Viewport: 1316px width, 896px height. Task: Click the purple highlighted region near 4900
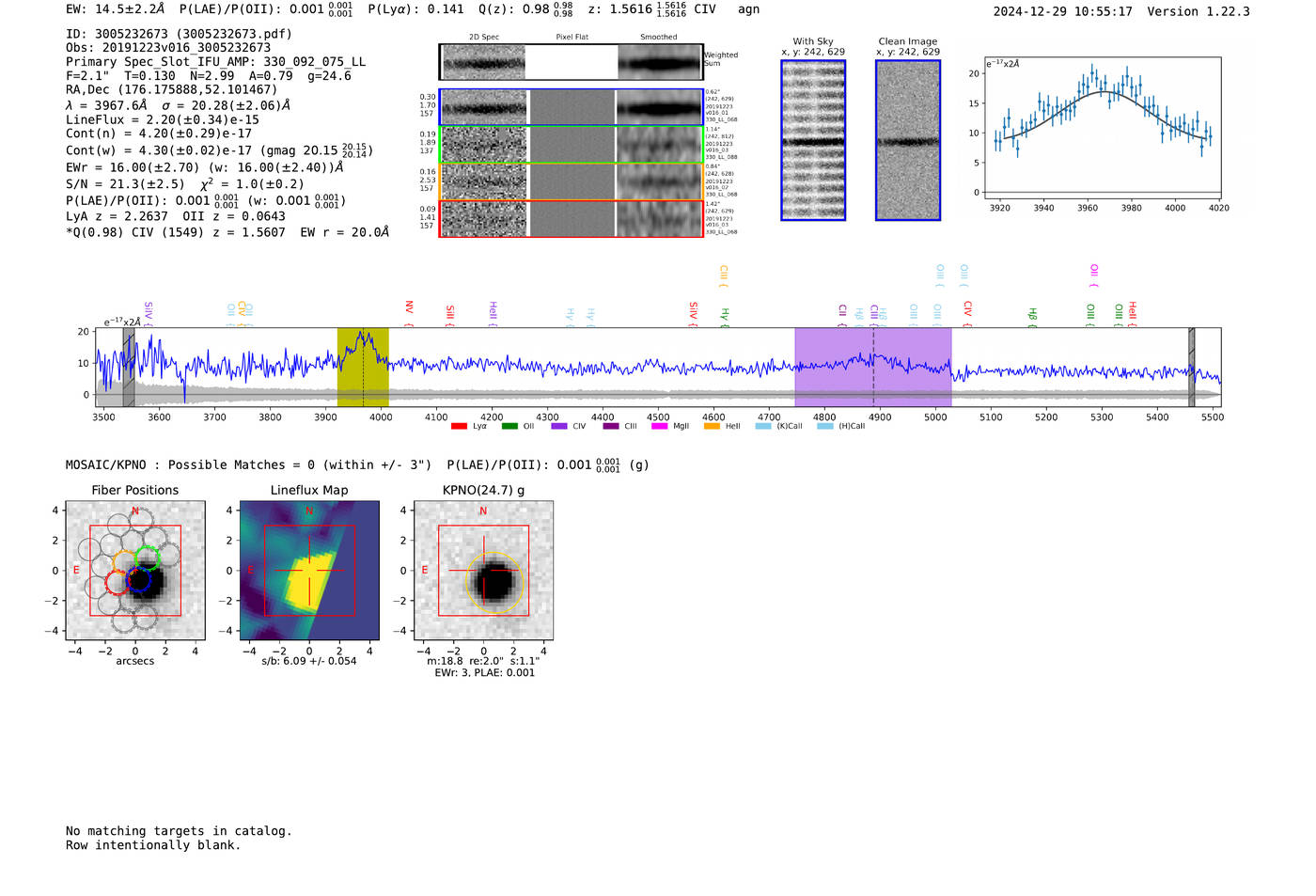click(x=873, y=367)
